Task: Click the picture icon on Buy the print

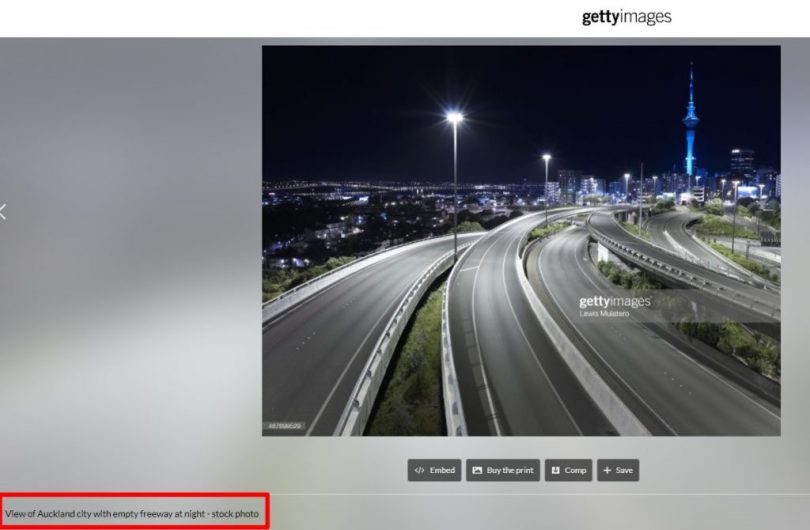Action: (x=477, y=470)
